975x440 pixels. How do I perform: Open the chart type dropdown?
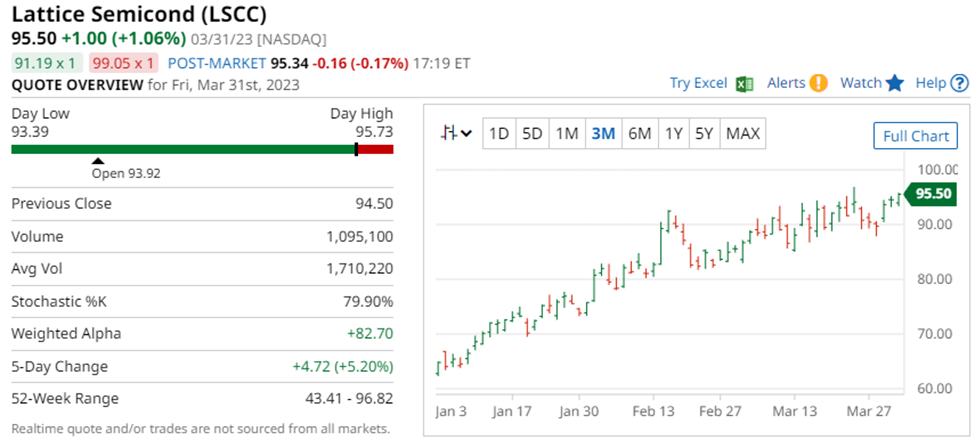coord(457,133)
